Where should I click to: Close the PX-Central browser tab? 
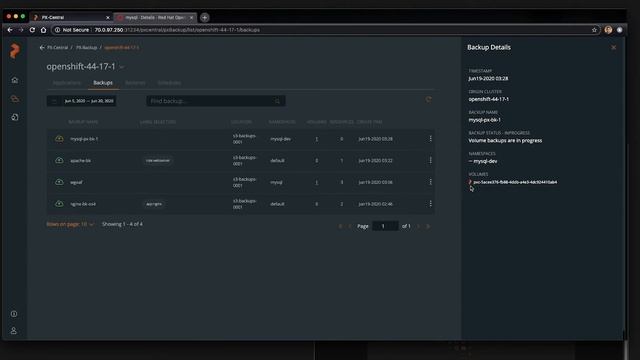[x=108, y=18]
